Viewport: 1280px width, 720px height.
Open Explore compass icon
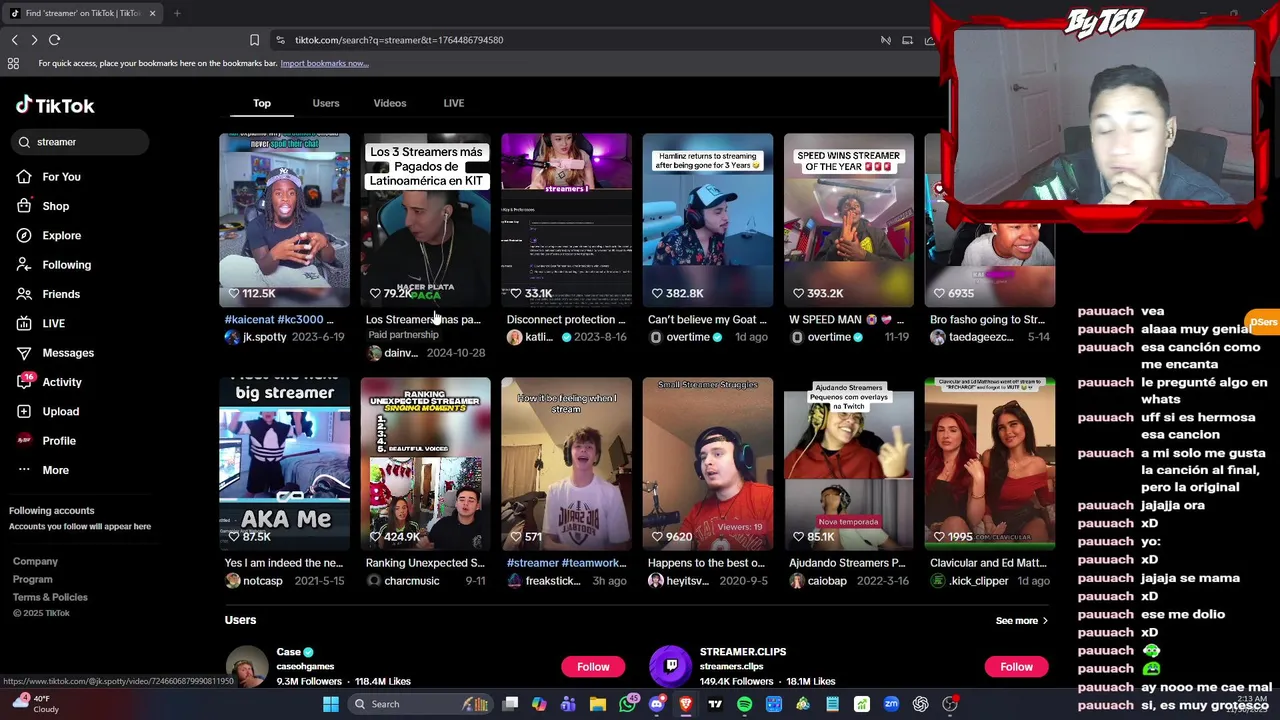pyautogui.click(x=24, y=235)
